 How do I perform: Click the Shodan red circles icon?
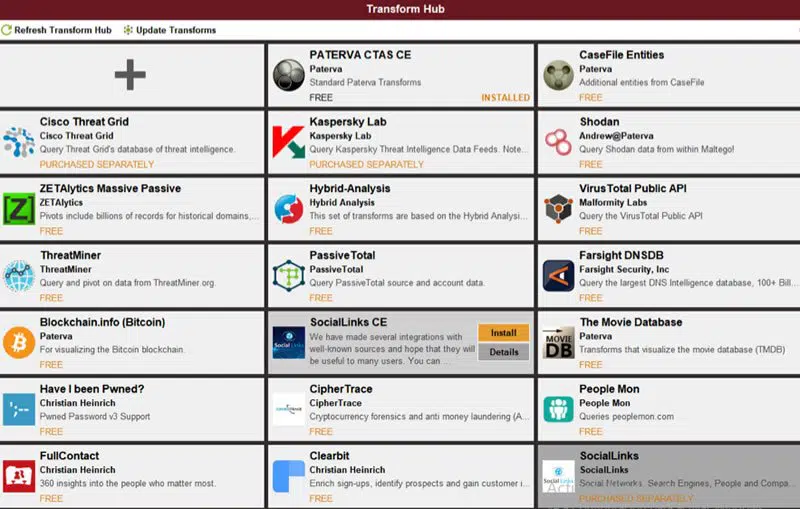(558, 142)
